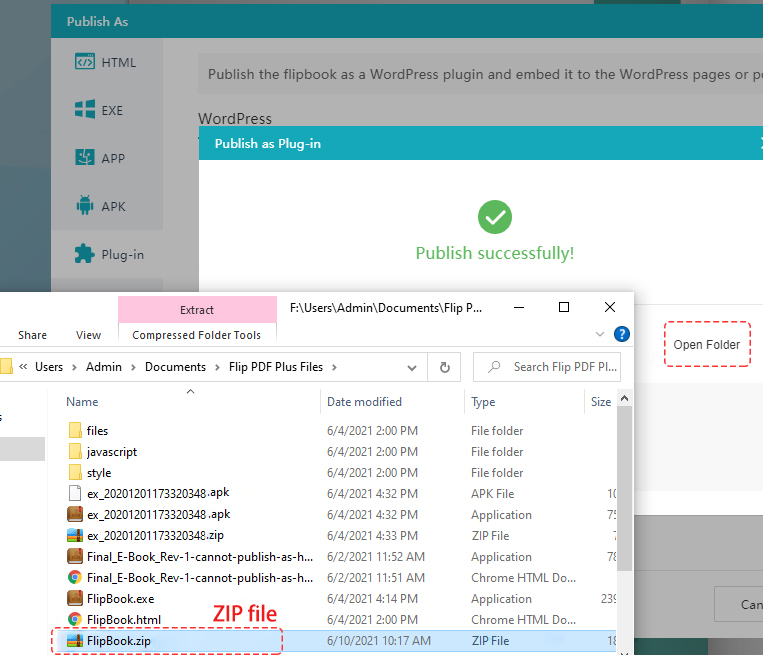Click the 'APK File' type cell
The height and width of the screenshot is (655, 763).
492,494
